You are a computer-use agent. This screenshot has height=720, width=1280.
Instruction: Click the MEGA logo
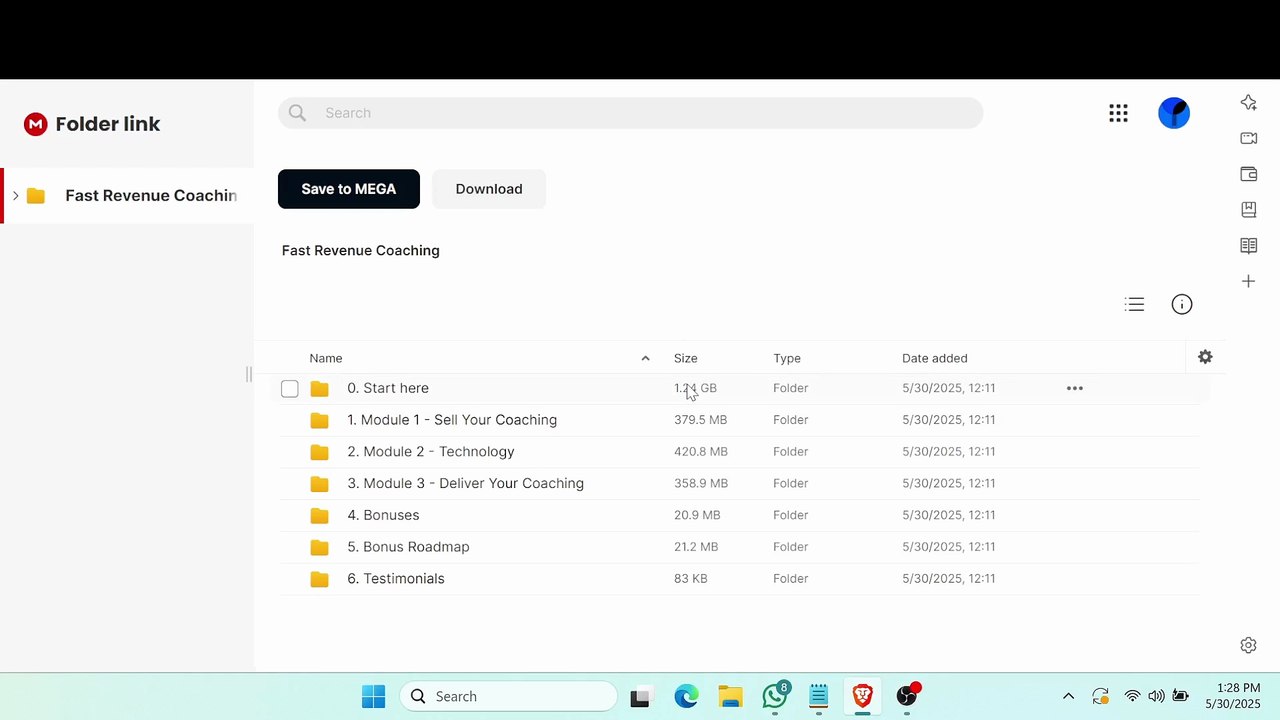pyautogui.click(x=36, y=124)
